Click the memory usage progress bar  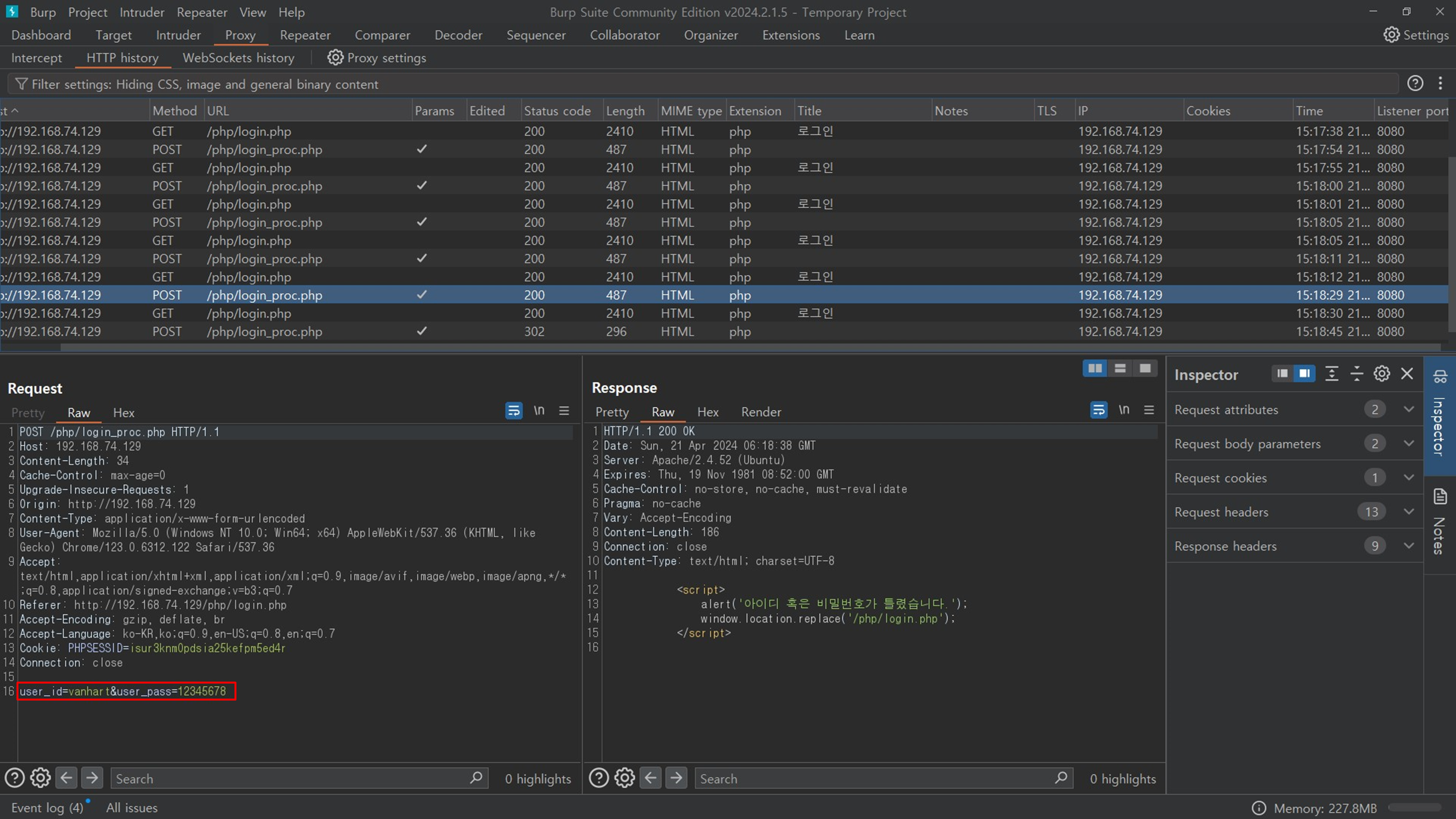pos(1415,808)
